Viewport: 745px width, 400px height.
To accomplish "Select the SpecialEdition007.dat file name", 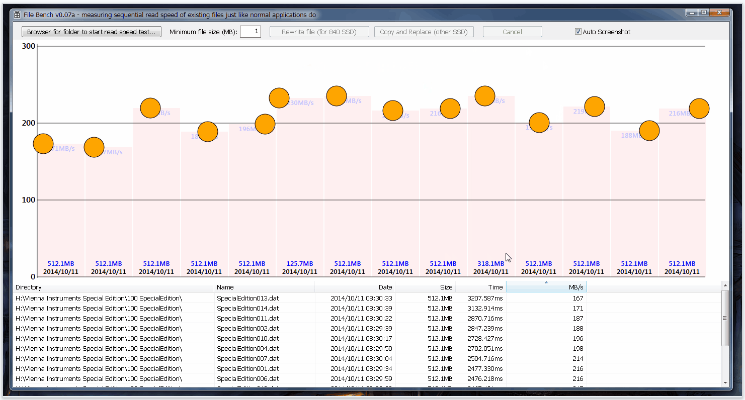I will pos(248,359).
